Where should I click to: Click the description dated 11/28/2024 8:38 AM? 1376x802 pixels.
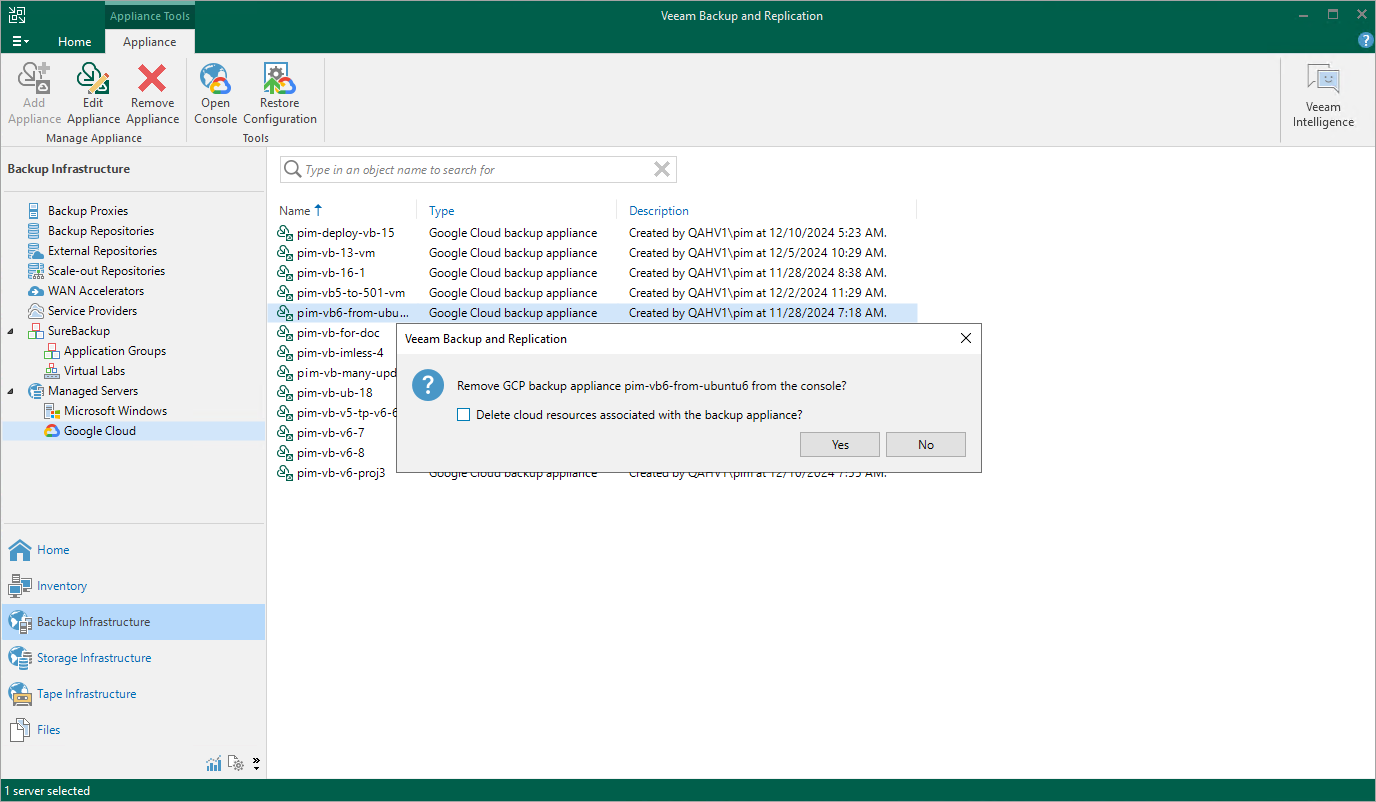coord(757,273)
